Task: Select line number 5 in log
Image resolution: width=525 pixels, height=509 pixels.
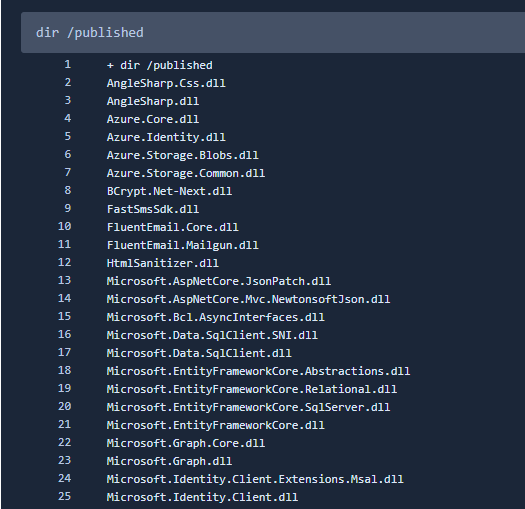Action: point(68,136)
